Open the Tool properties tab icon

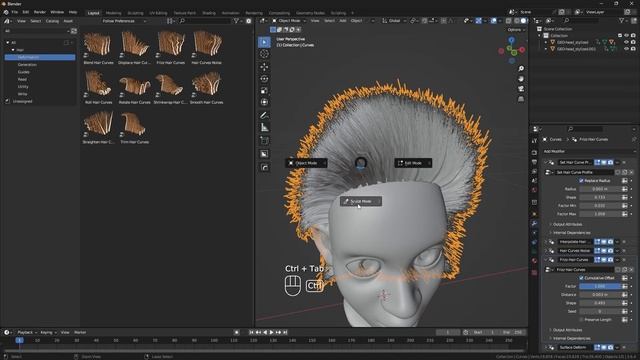coord(534,141)
